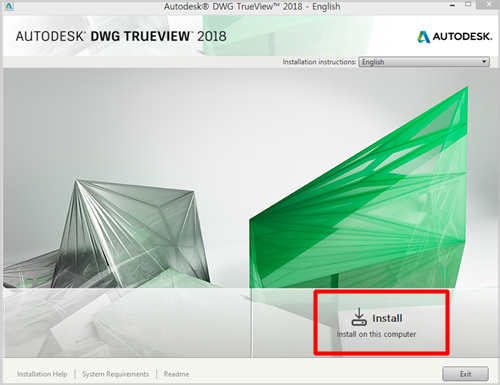Click the Exit button
This screenshot has height=385, width=500.
[465, 374]
